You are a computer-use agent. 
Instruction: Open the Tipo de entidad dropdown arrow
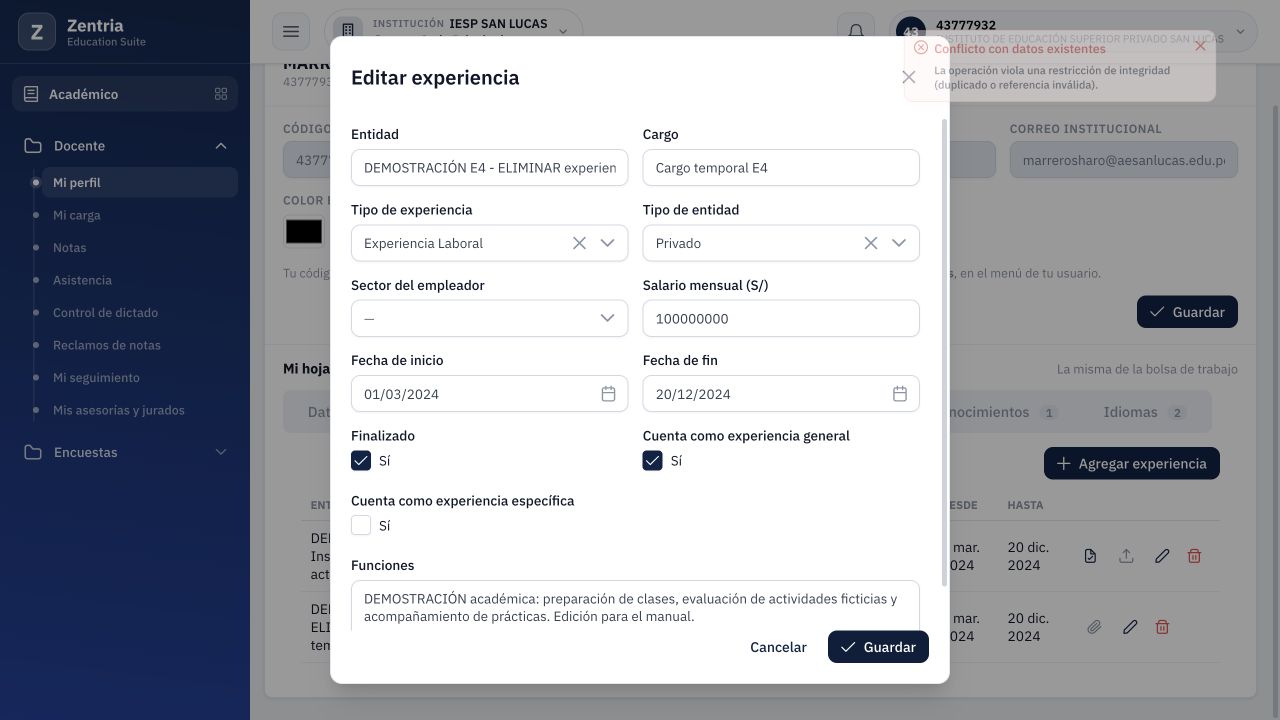tap(899, 243)
